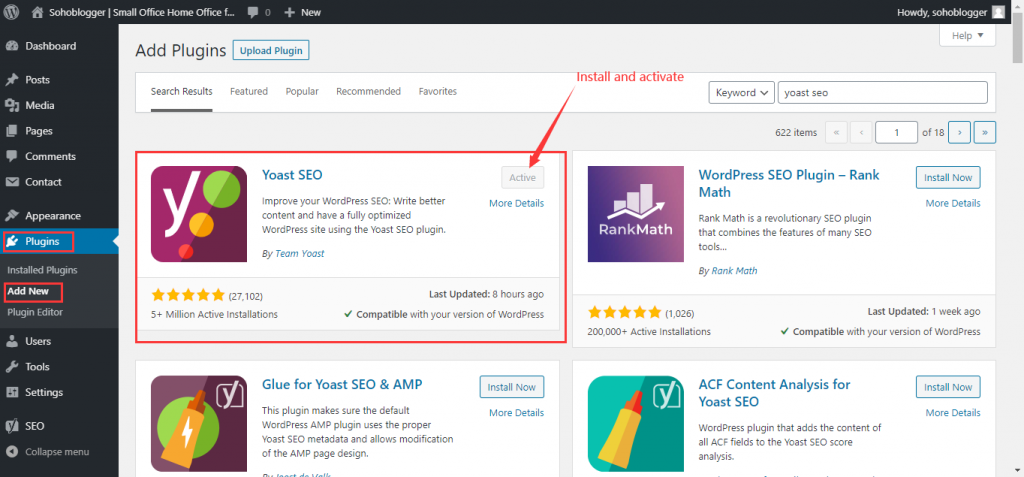Click the plugin search input field
Viewport: 1024px width, 477px height.
(x=882, y=92)
